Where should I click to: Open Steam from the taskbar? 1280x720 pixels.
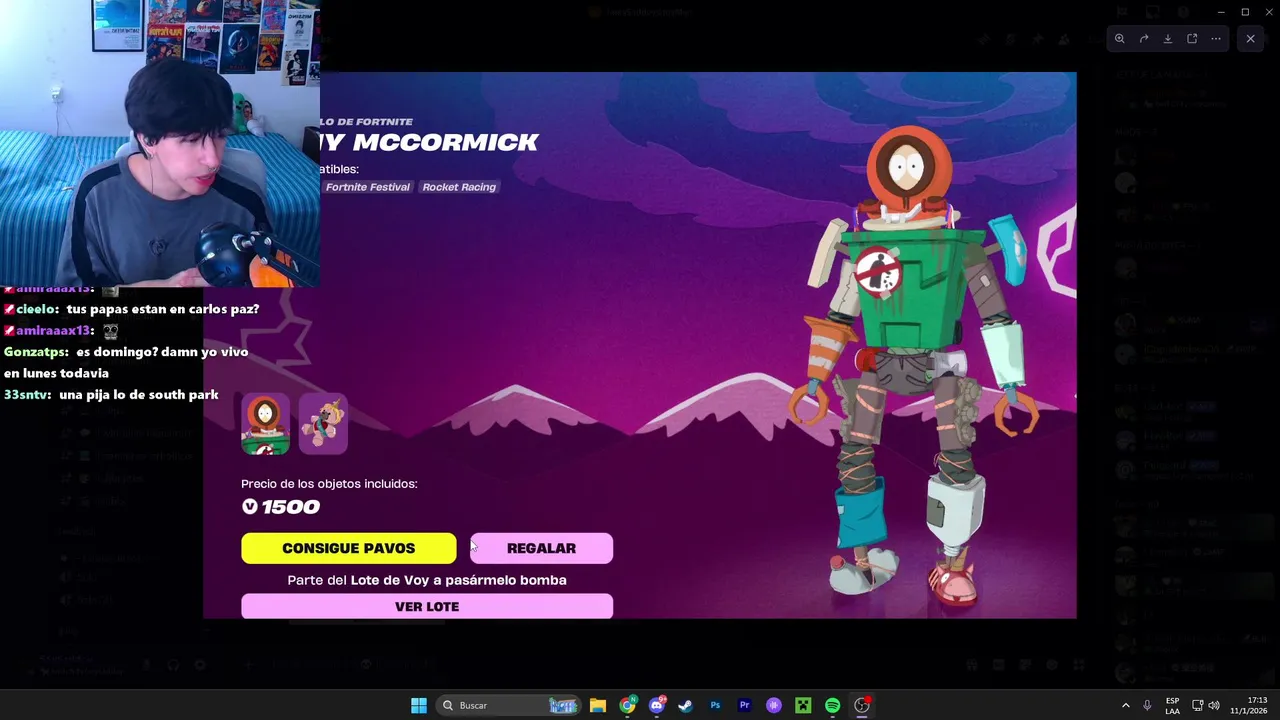(685, 705)
